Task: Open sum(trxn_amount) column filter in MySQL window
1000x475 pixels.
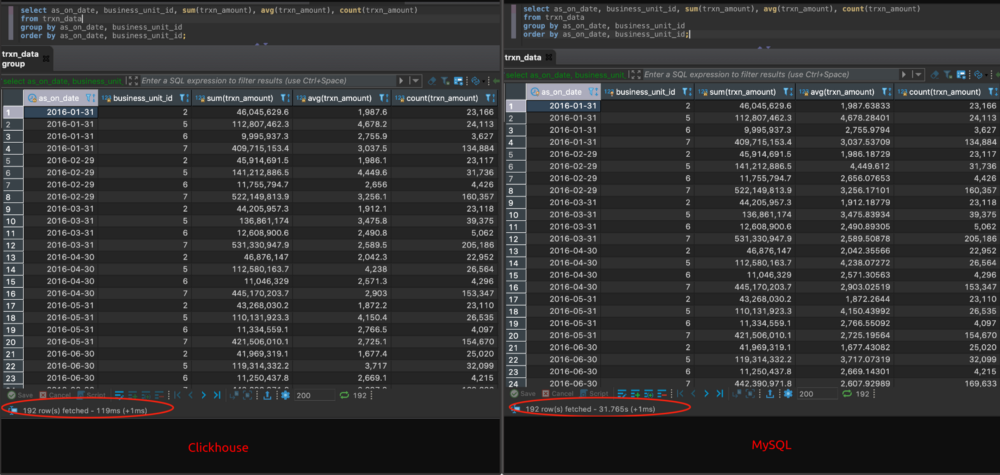Action: pos(788,92)
